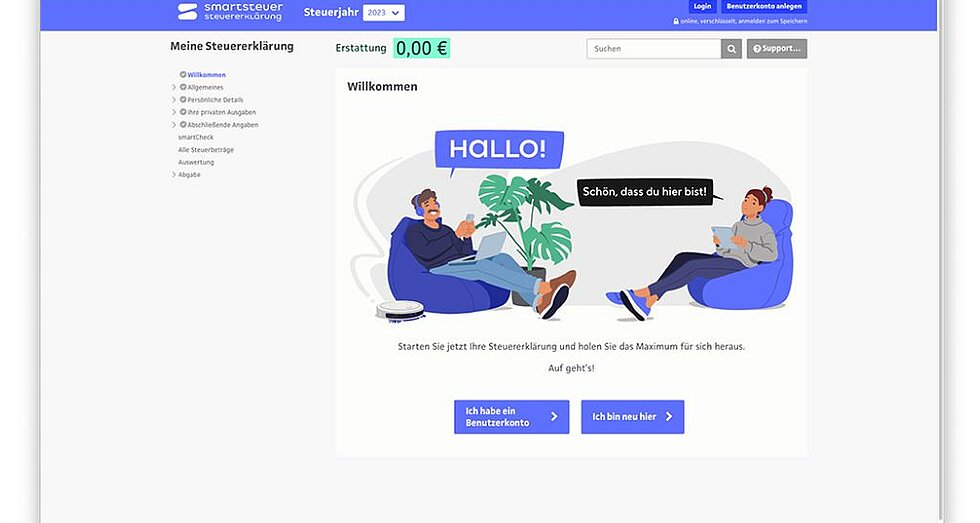Click the smartsteuer logo icon

coord(188,12)
